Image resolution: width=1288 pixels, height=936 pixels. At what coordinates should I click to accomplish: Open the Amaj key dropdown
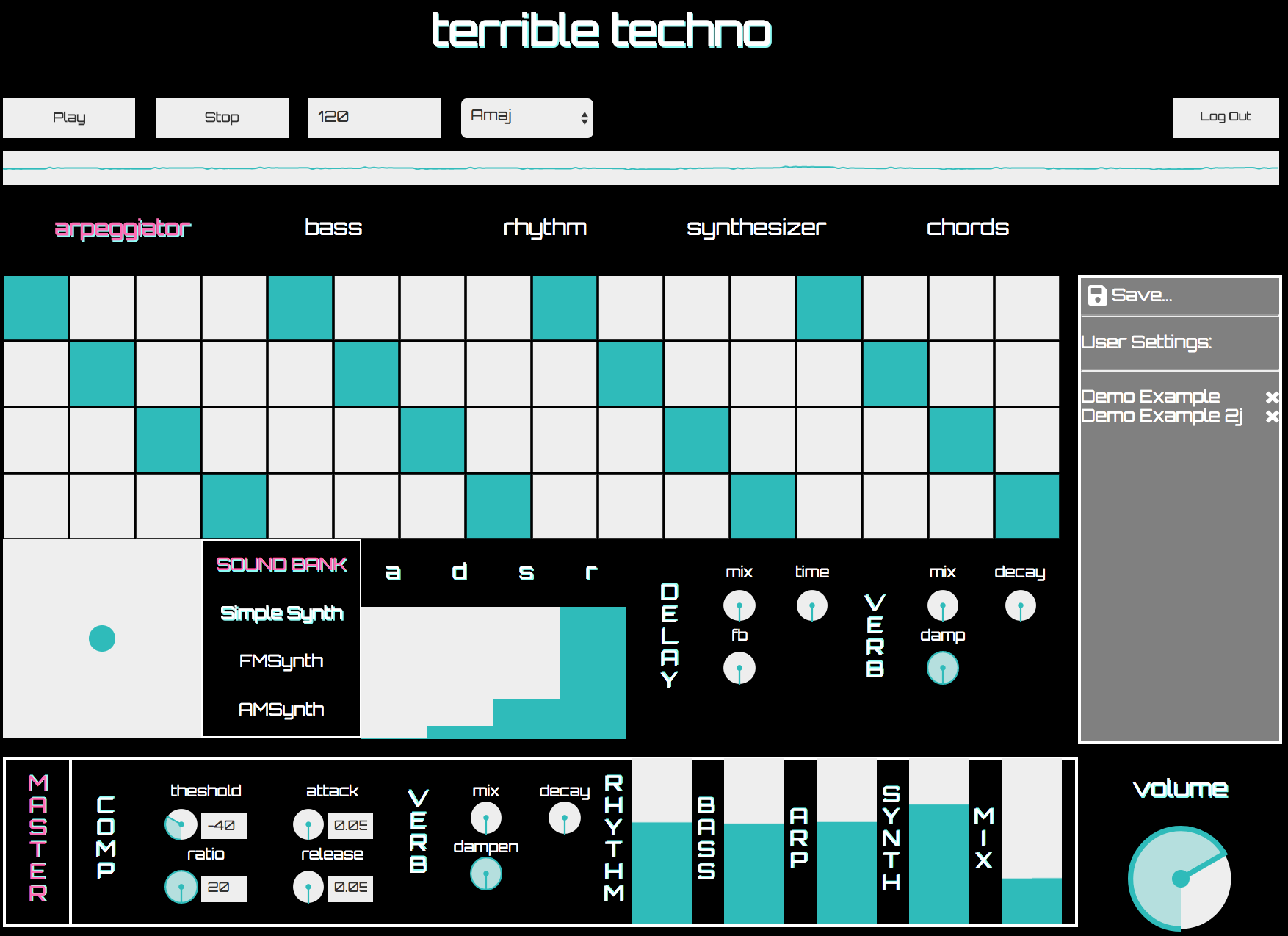527,118
